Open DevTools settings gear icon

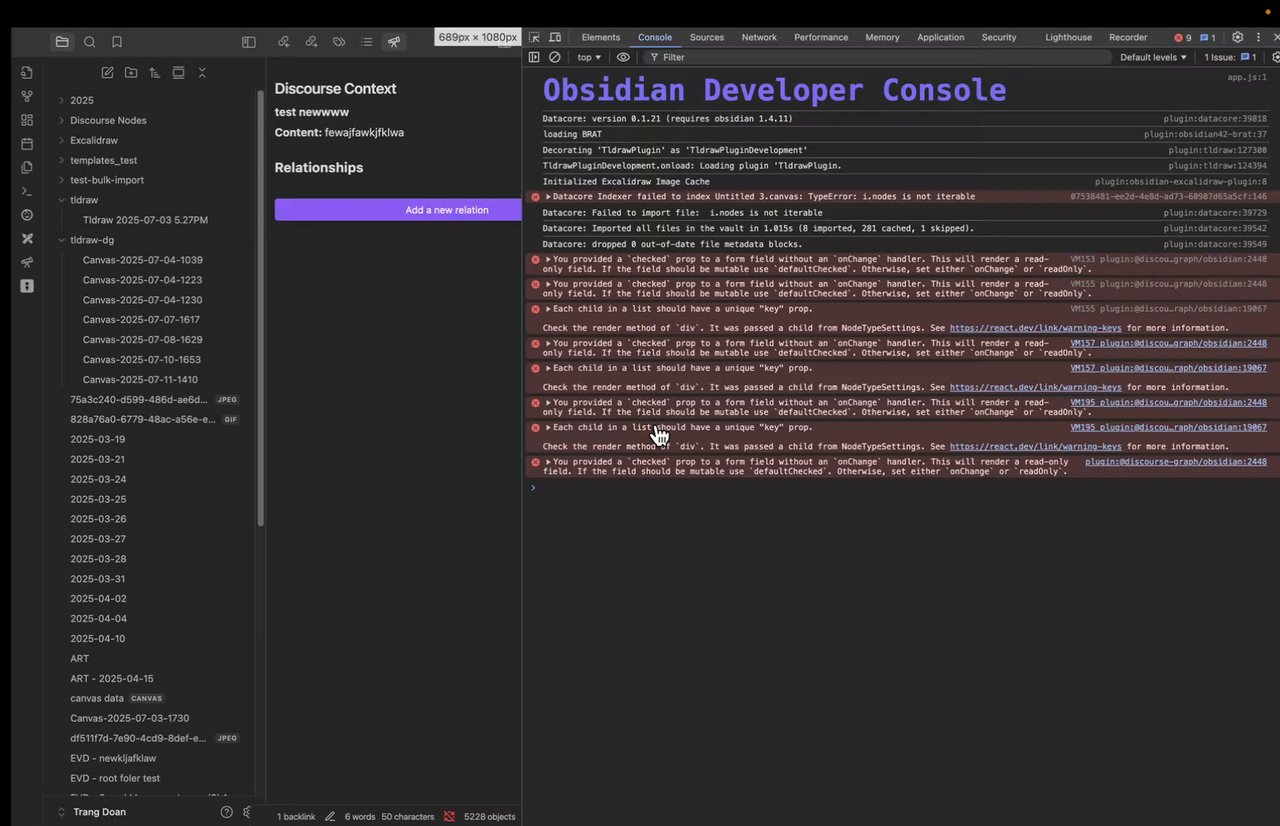click(1237, 37)
